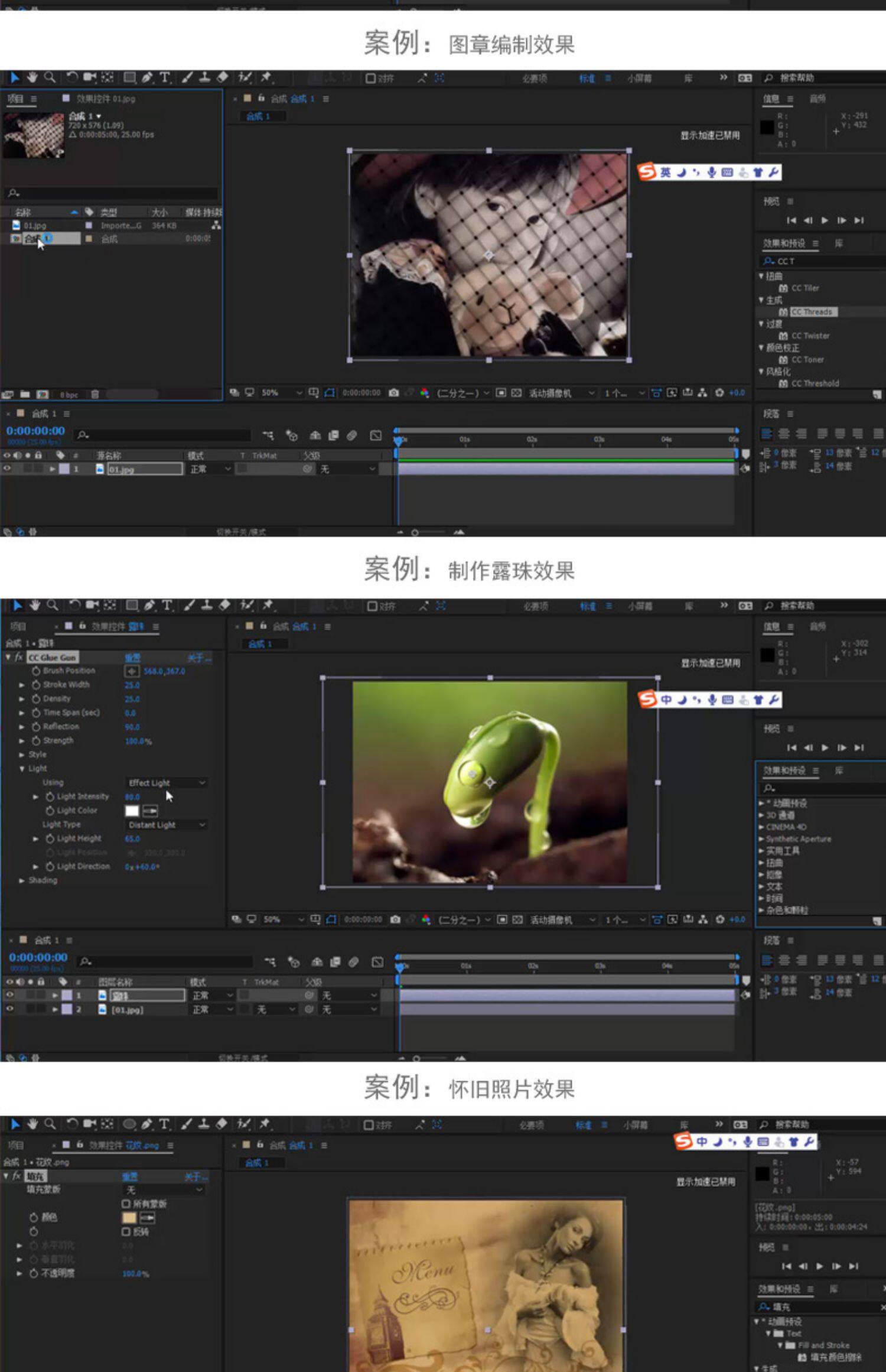Open the 项目 tab in the 怀旧照片效果 example
The width and height of the screenshot is (886, 1372).
(15, 1145)
